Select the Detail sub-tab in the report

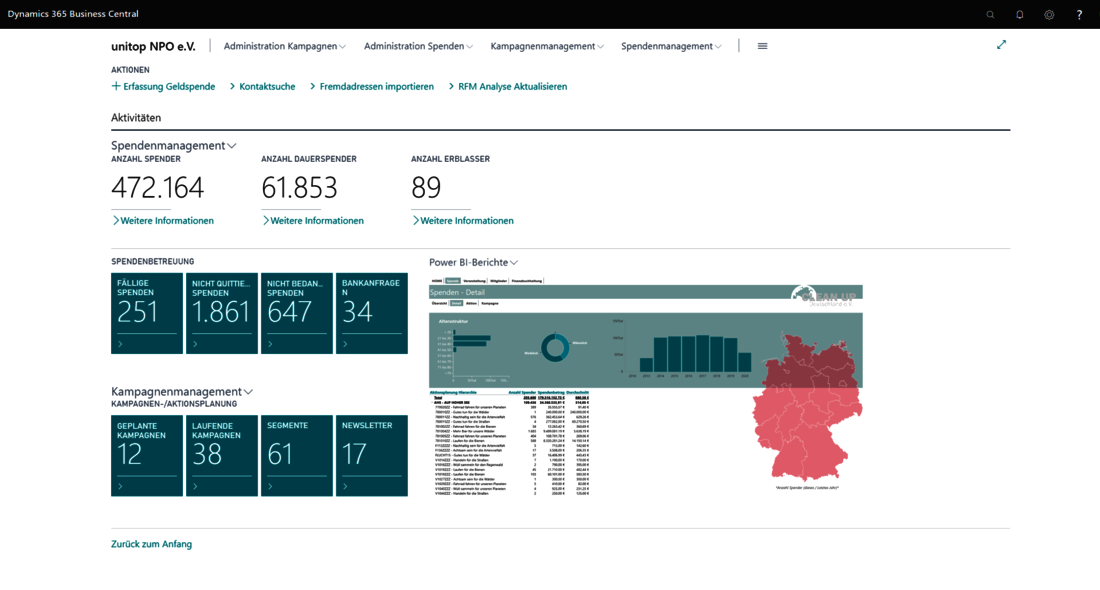456,303
